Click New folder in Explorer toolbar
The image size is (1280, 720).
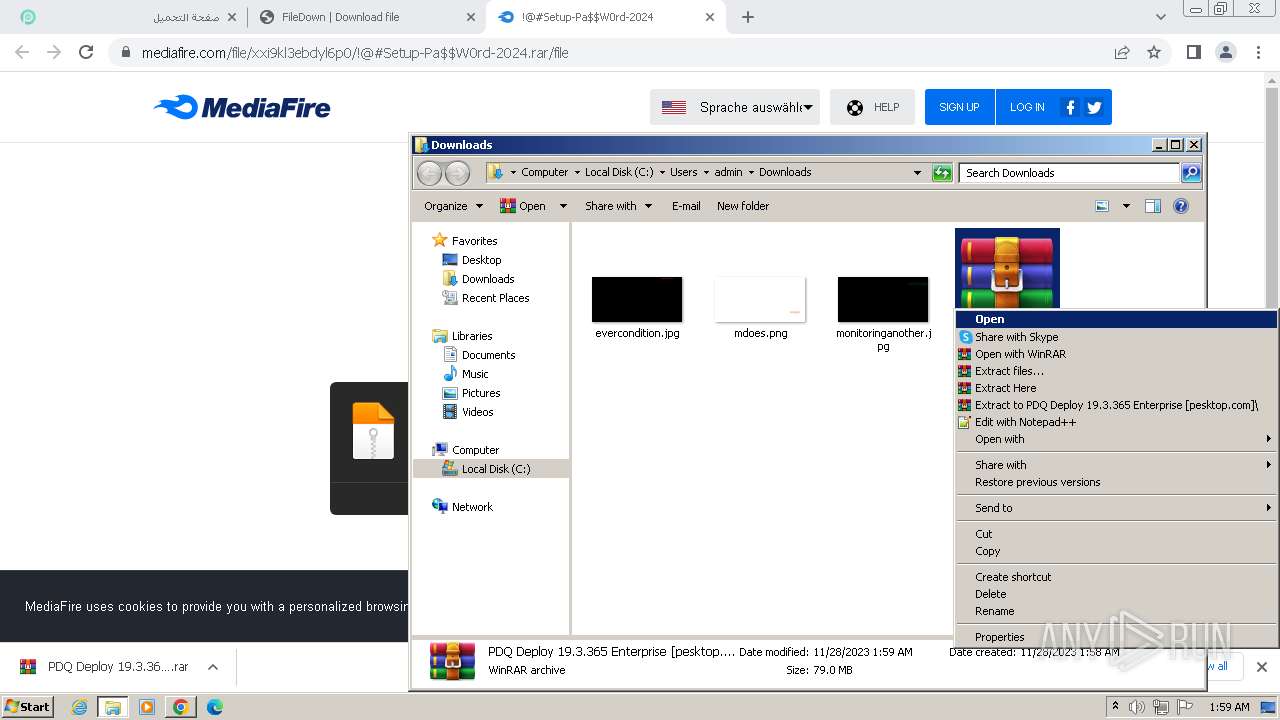[x=743, y=206]
